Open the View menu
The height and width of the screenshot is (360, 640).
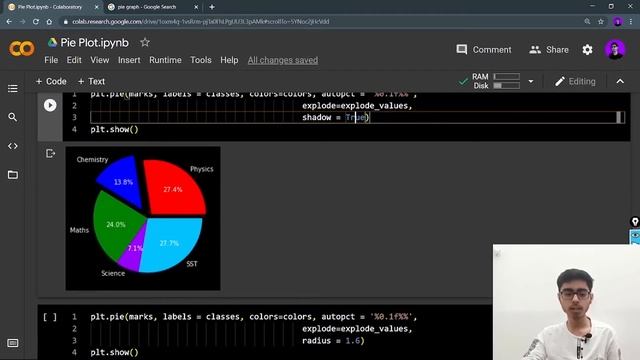click(x=100, y=60)
